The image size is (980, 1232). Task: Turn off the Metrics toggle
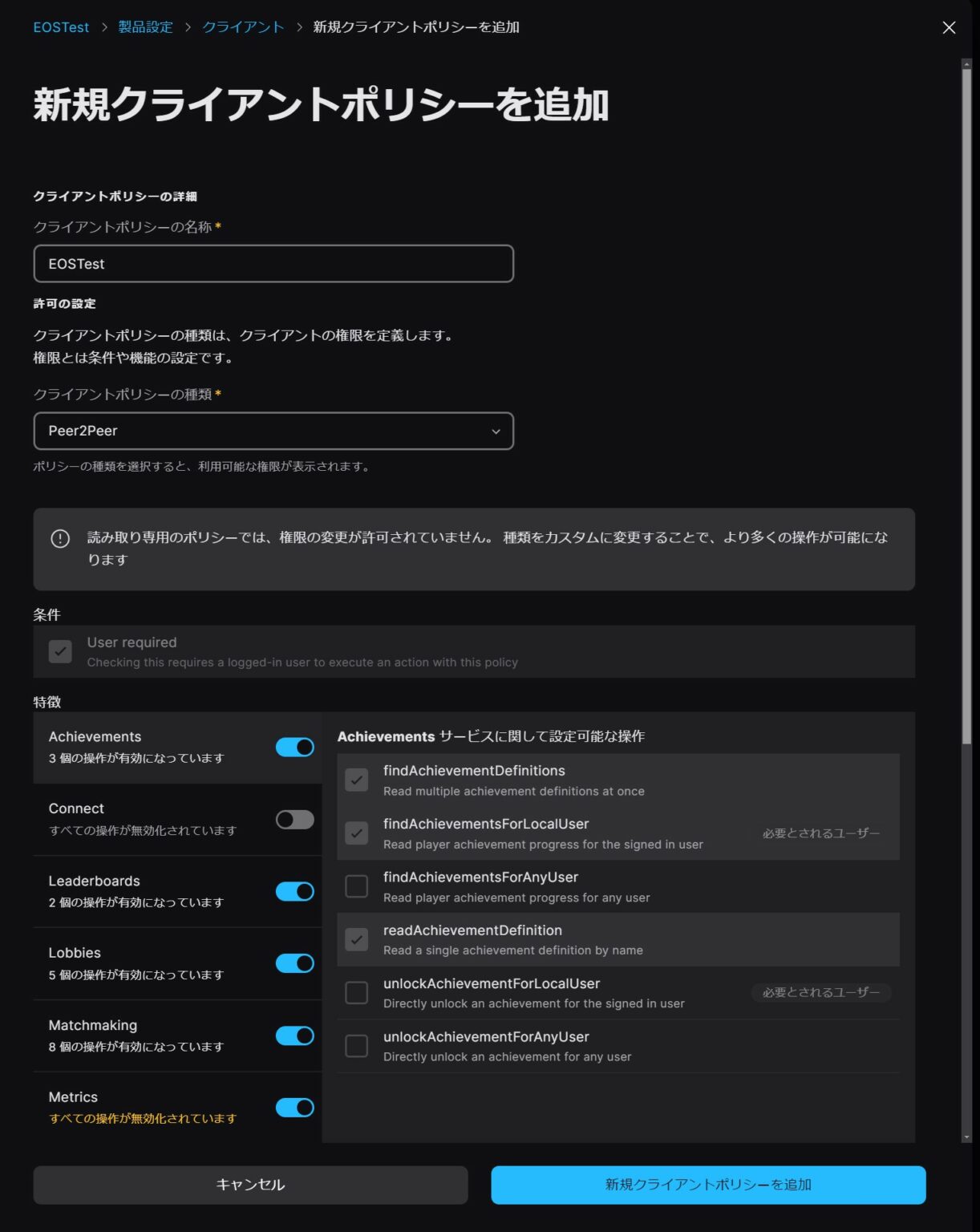point(294,1108)
